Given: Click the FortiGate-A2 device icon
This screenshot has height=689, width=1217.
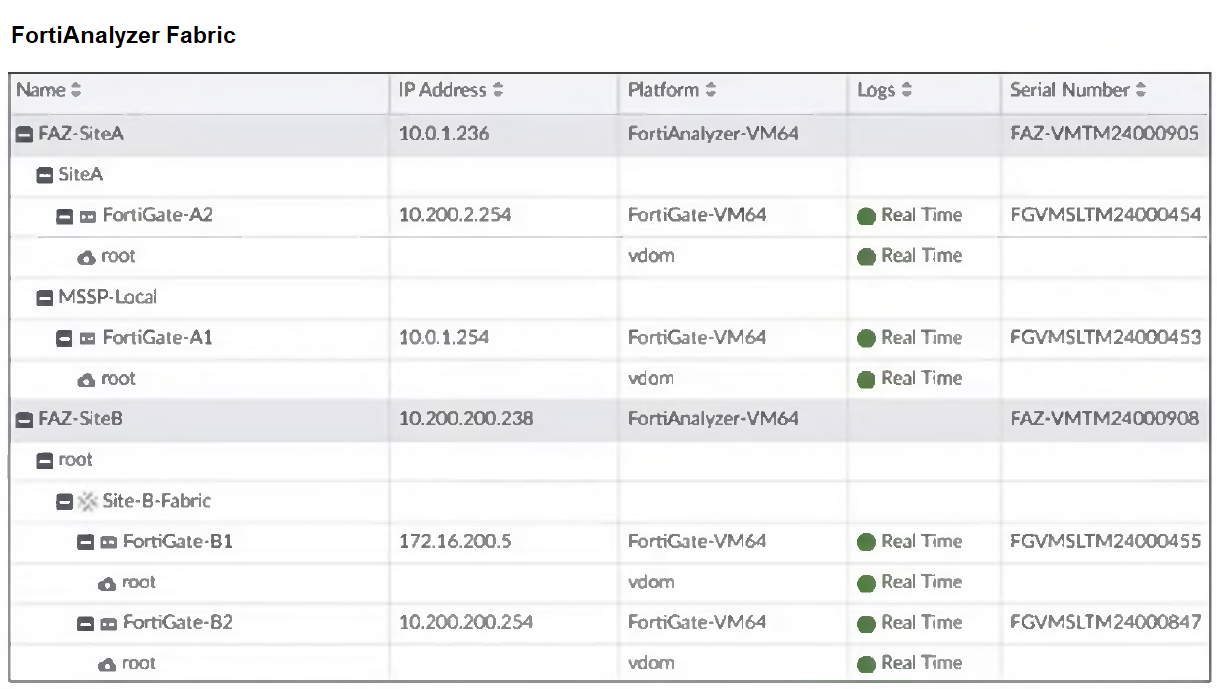Looking at the screenshot, I should pos(88,216).
